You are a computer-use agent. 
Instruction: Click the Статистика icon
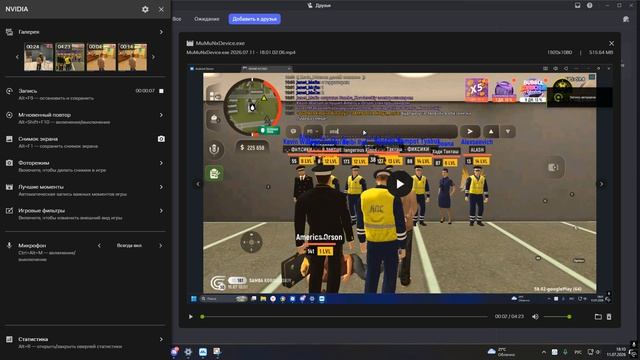pos(9,339)
